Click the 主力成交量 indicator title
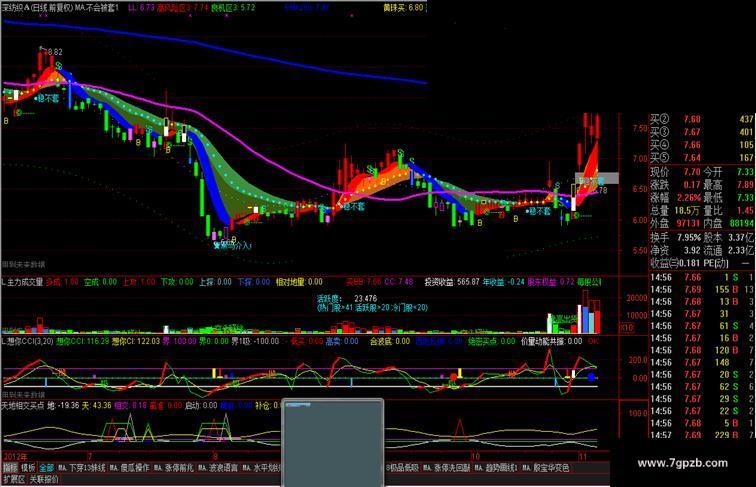The width and height of the screenshot is (756, 487). coord(22,282)
